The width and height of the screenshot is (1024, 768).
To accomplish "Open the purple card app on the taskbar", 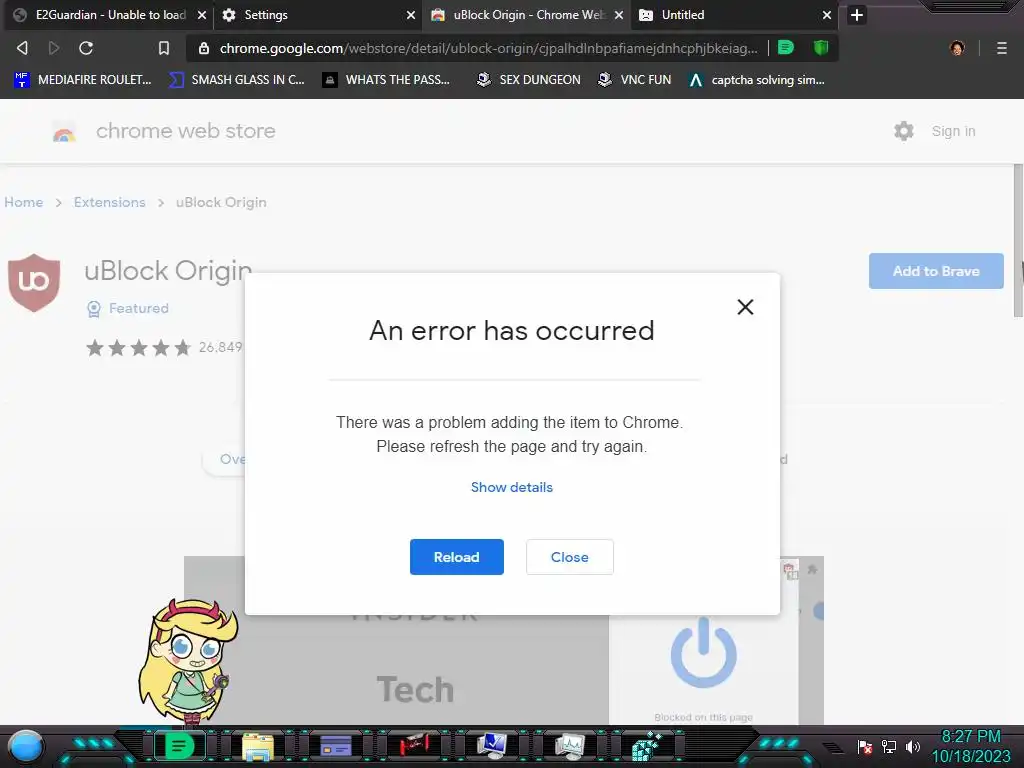I will (336, 746).
